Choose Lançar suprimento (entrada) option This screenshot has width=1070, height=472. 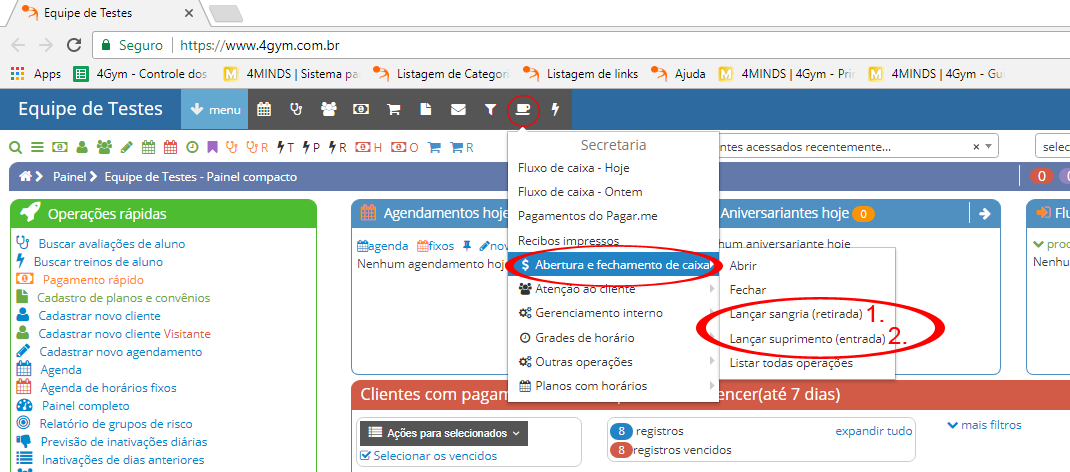[x=807, y=339]
